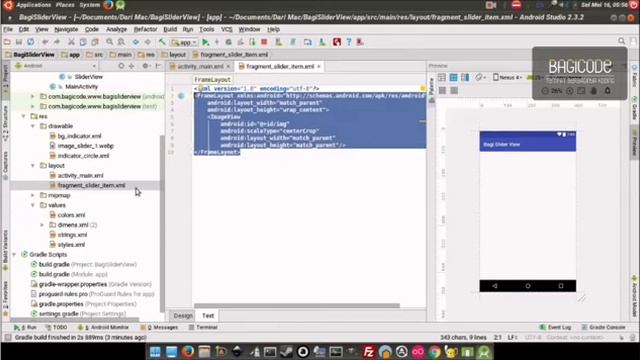Viewport: 640px width, 360px height.
Task: Open the Terminal tool window
Action: tap(203, 327)
